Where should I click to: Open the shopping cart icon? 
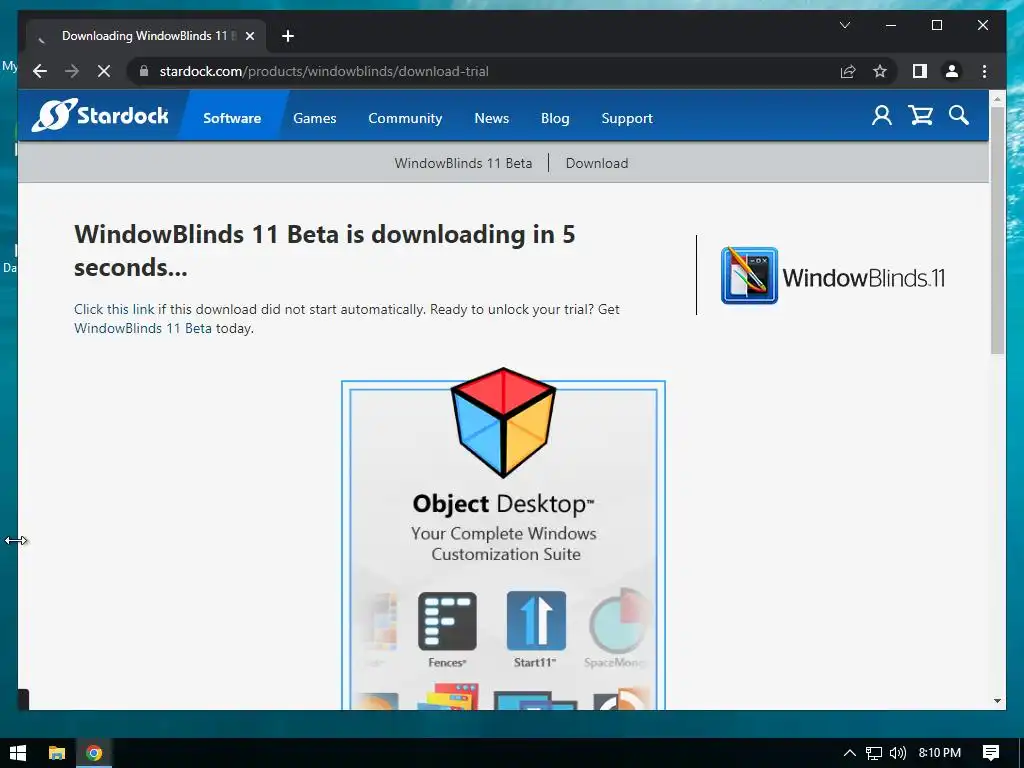[920, 116]
